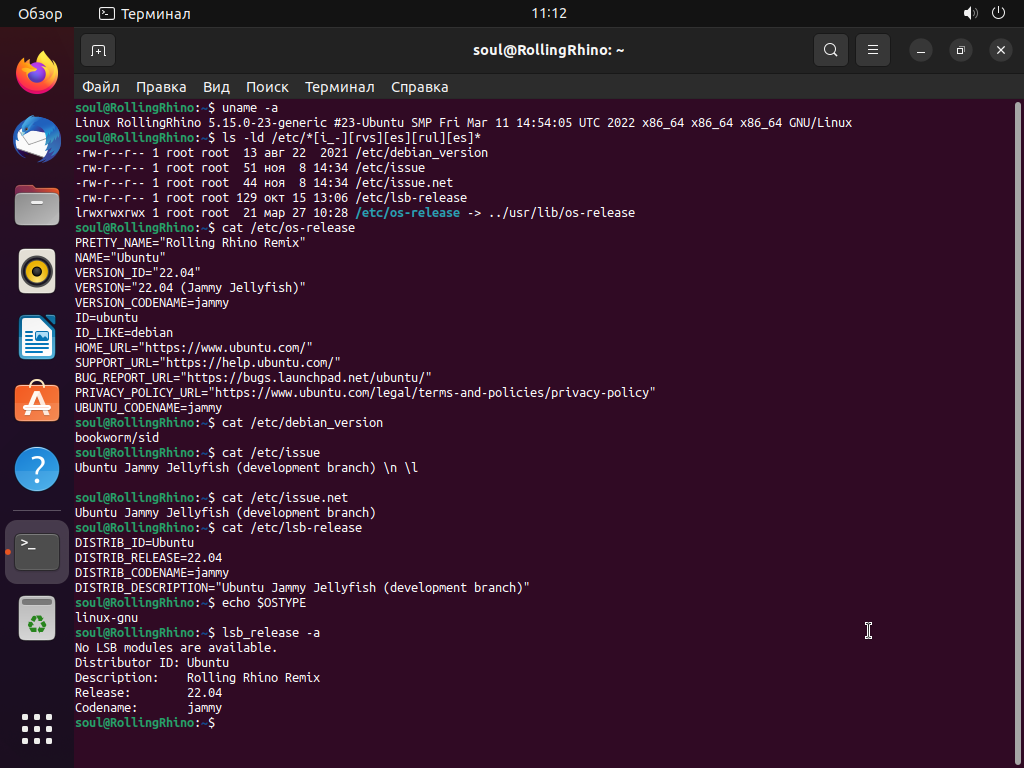This screenshot has height=768, width=1024.
Task: Open the Help icon in the dock
Action: (37, 469)
